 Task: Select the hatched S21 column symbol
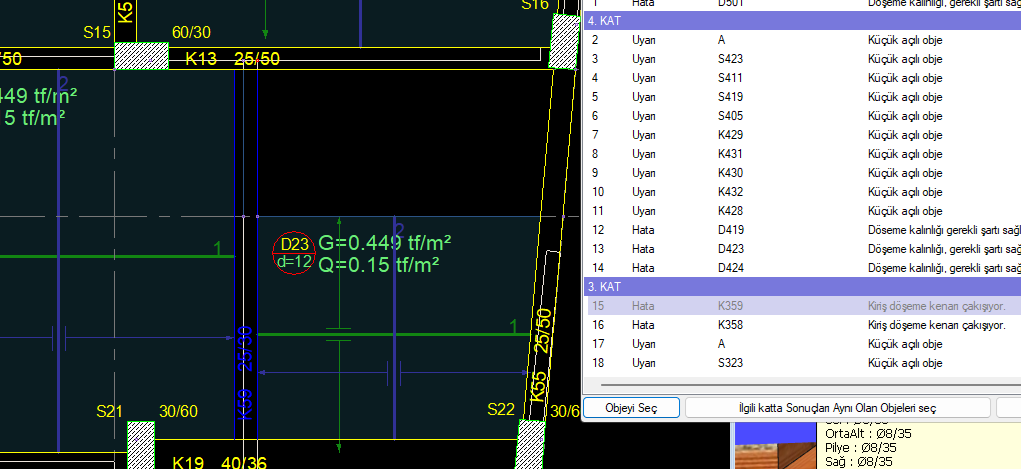pyautogui.click(x=140, y=444)
